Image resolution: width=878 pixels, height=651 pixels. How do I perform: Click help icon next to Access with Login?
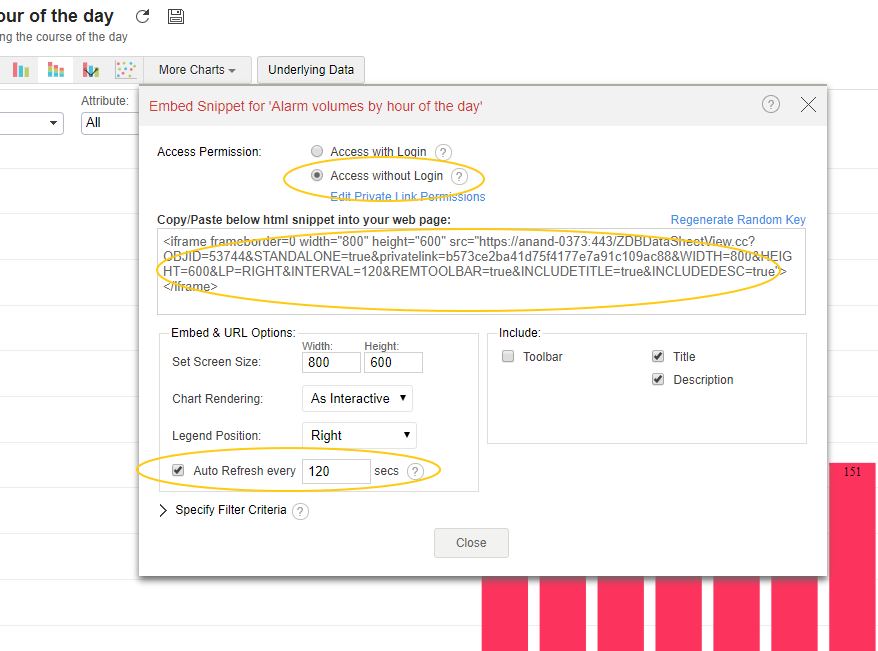[x=443, y=152]
